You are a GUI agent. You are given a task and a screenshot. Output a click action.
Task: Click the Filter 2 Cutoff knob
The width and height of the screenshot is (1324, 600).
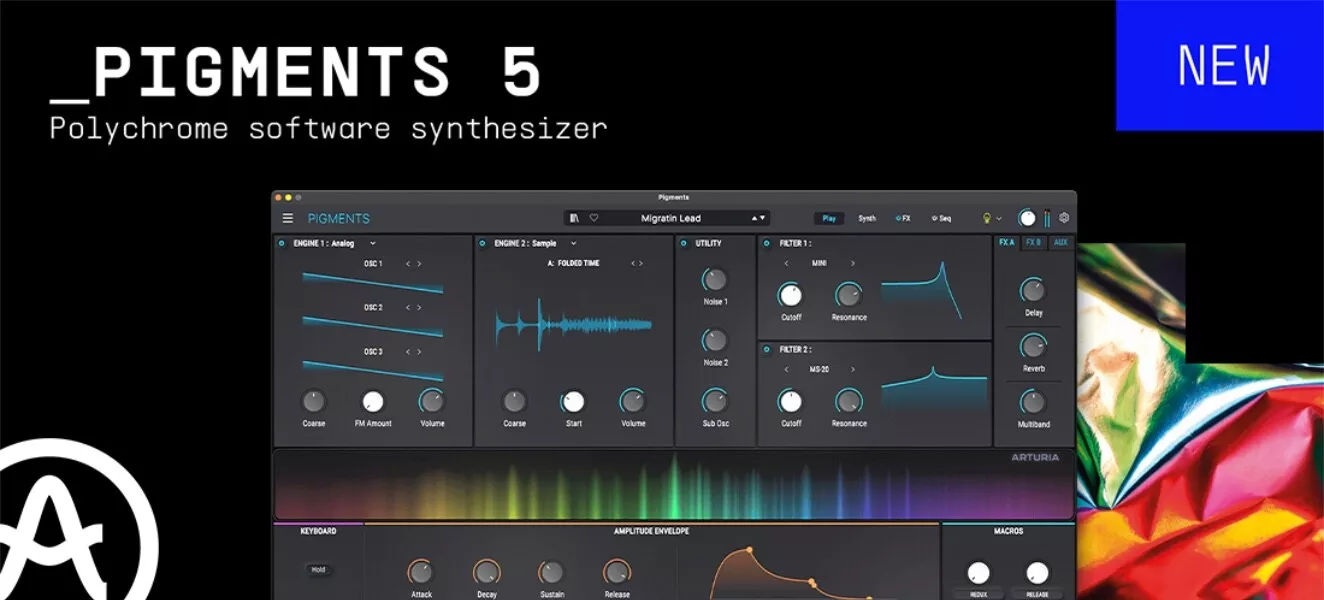(x=791, y=401)
